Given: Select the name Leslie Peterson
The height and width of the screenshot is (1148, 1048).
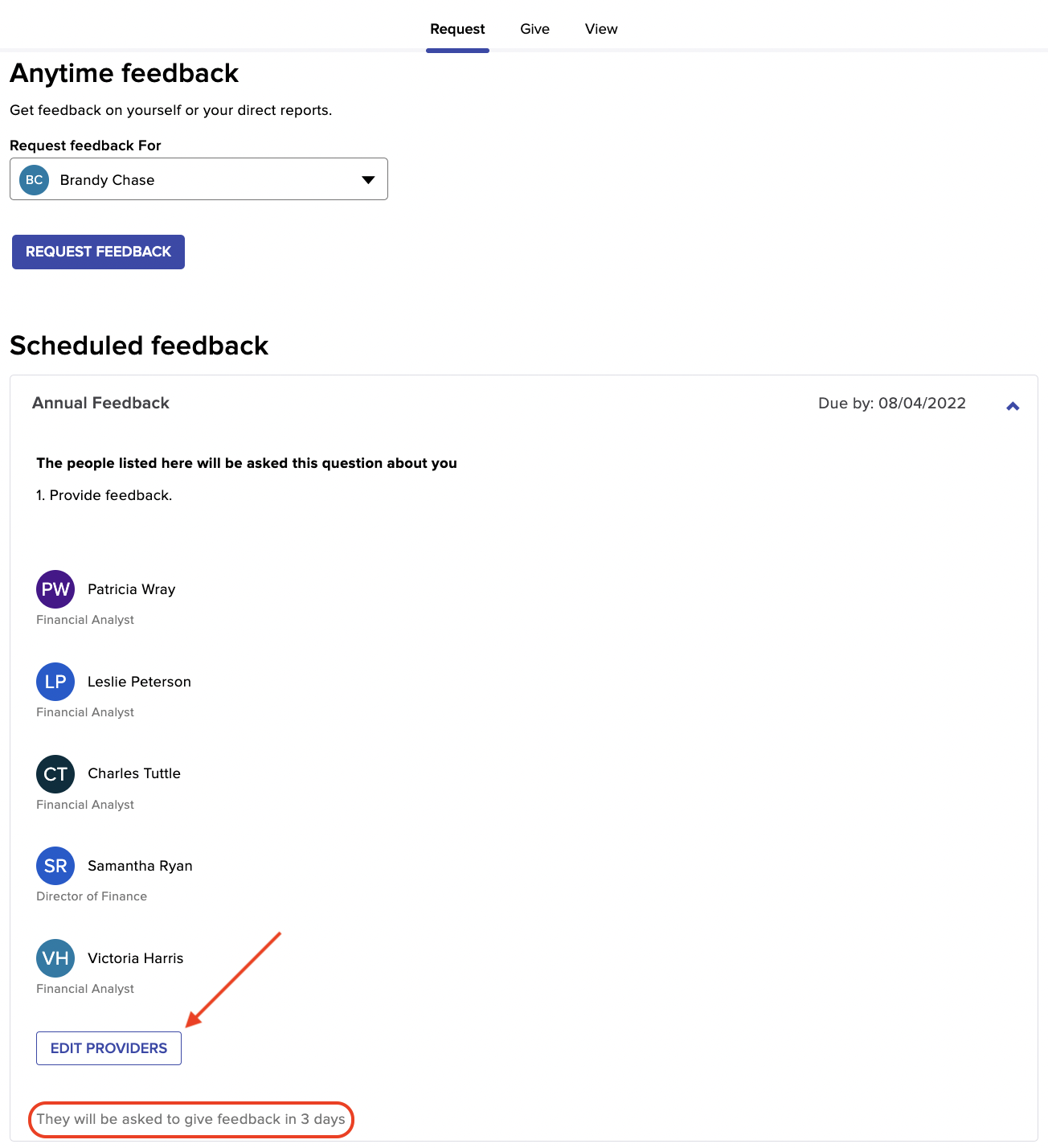Looking at the screenshot, I should coord(139,682).
